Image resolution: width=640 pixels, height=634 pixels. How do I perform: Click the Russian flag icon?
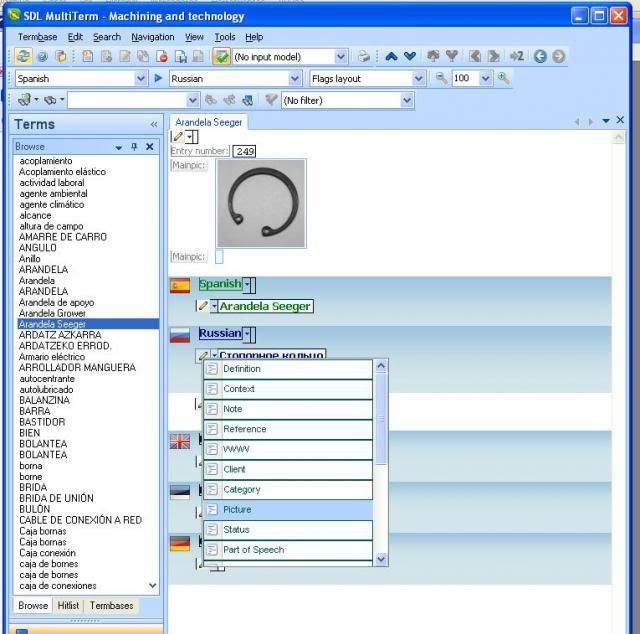[180, 335]
